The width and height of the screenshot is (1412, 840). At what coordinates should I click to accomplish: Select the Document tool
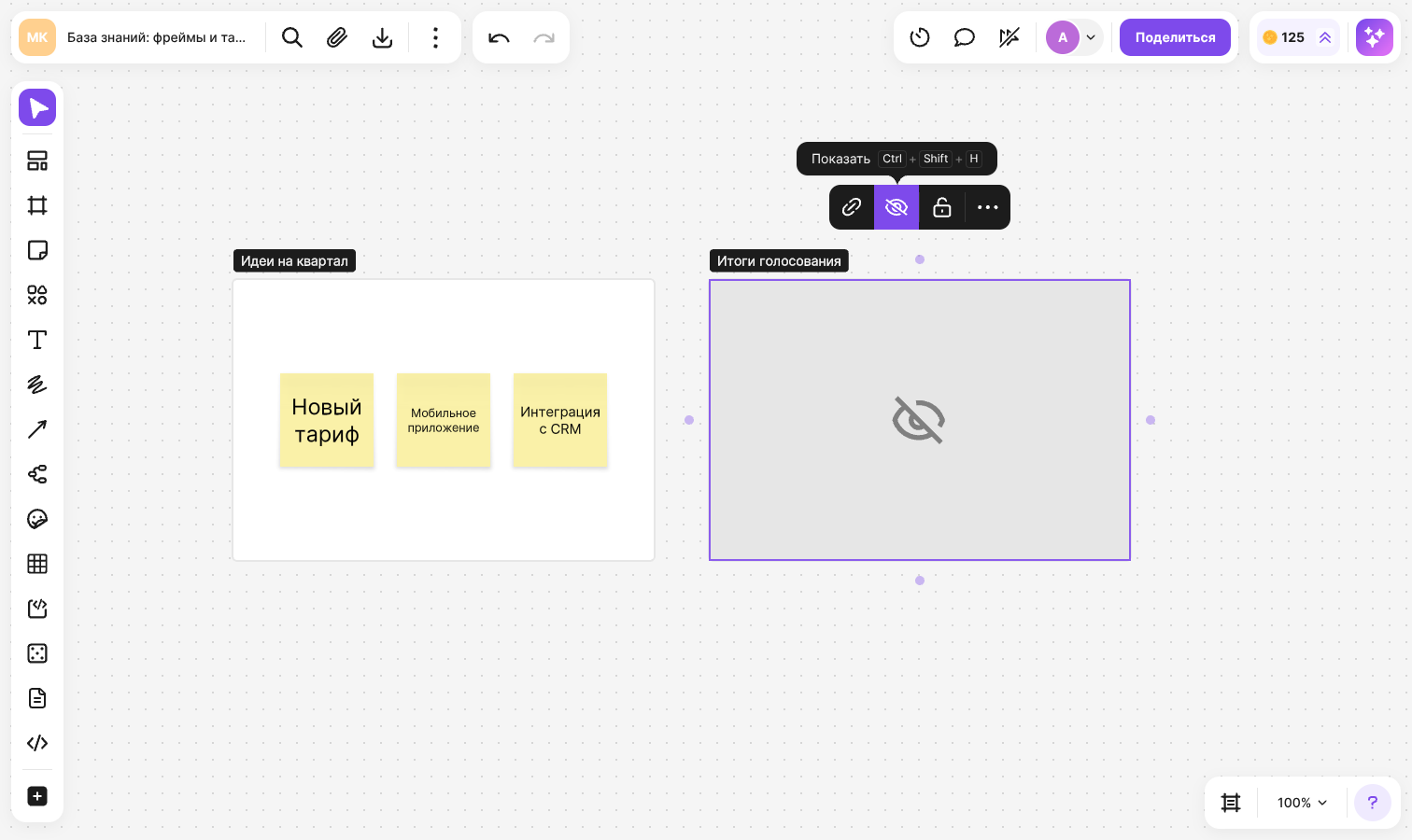pyautogui.click(x=37, y=698)
